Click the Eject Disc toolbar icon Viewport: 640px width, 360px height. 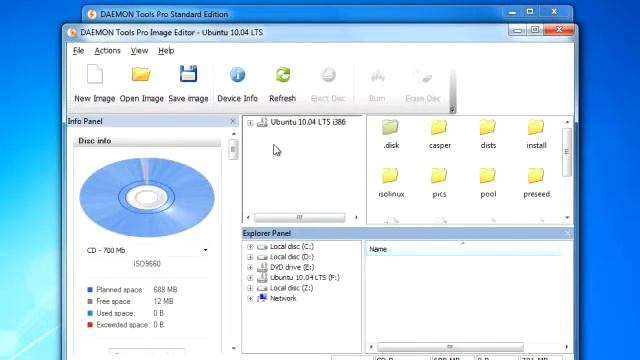click(328, 75)
